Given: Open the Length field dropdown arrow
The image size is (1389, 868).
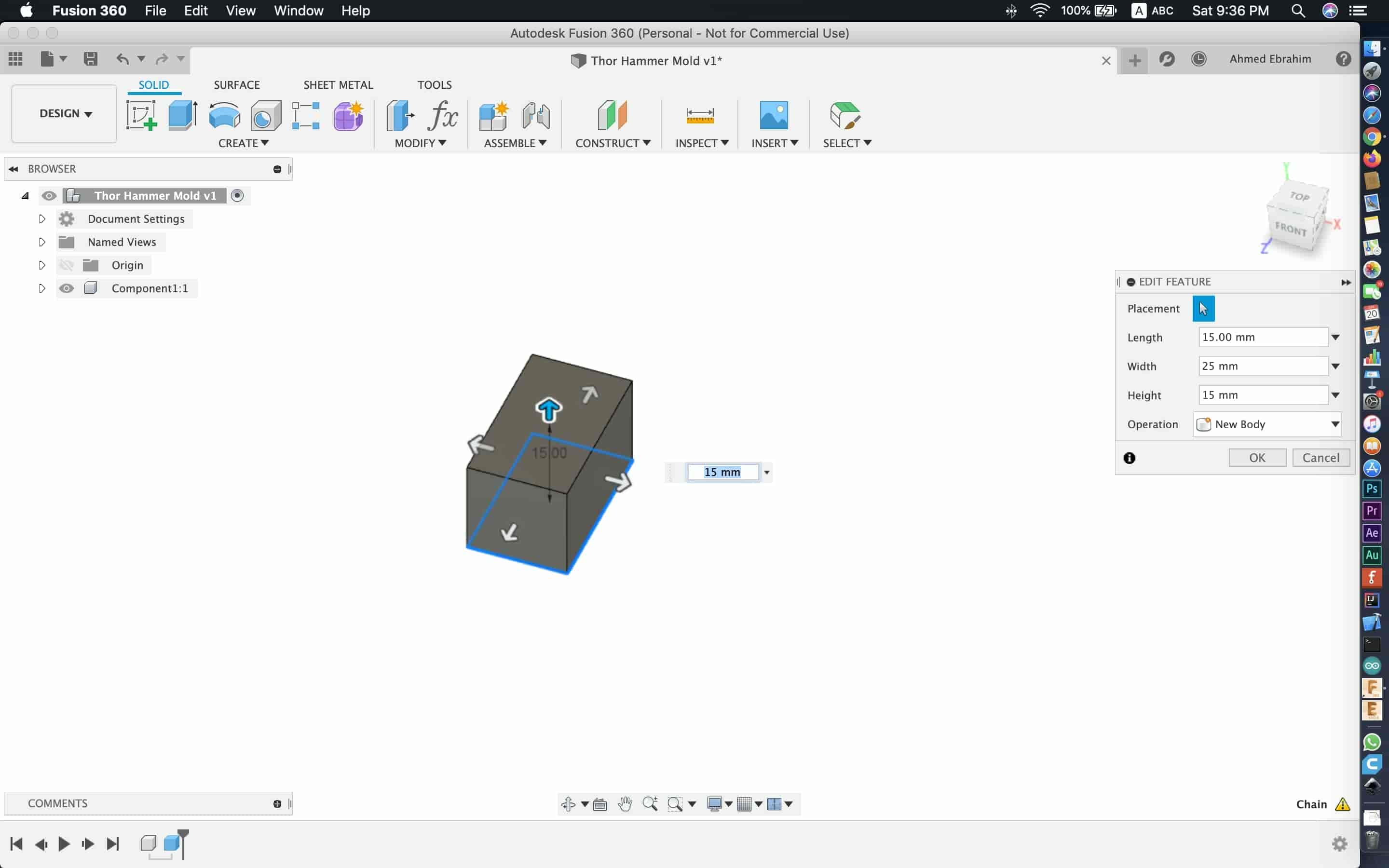Looking at the screenshot, I should (x=1335, y=338).
